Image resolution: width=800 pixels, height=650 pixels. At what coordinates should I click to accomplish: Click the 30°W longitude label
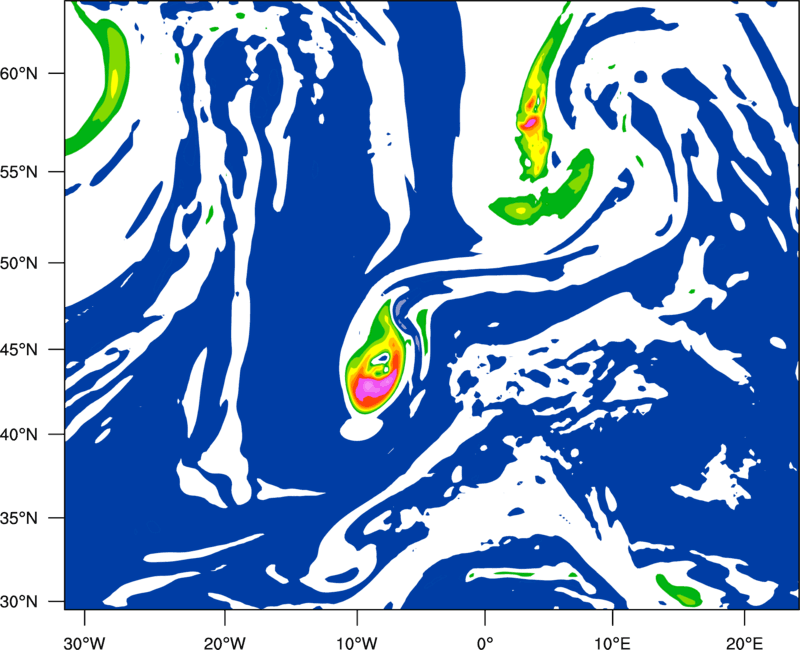click(x=84, y=643)
